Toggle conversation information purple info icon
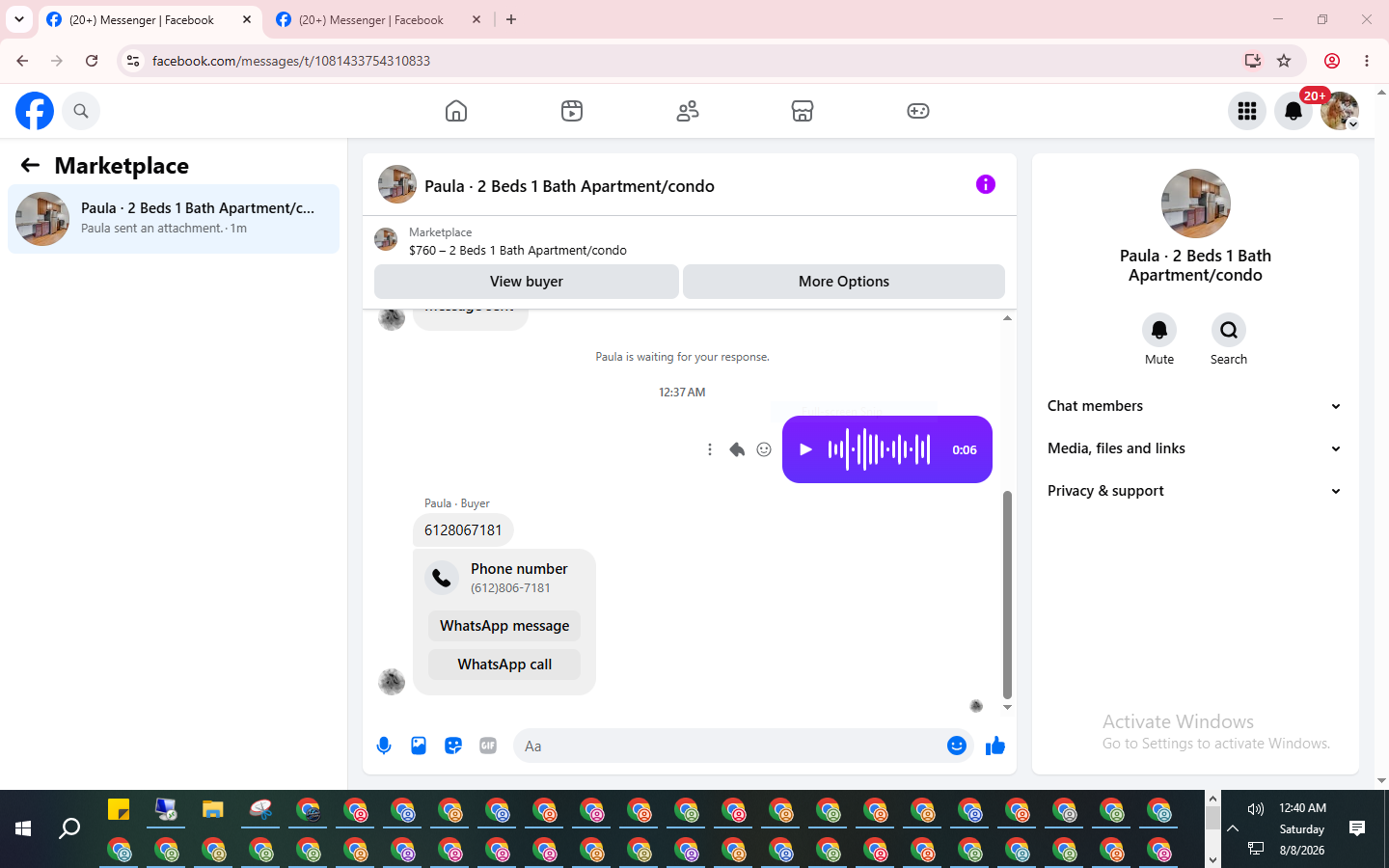1389x868 pixels. click(986, 184)
